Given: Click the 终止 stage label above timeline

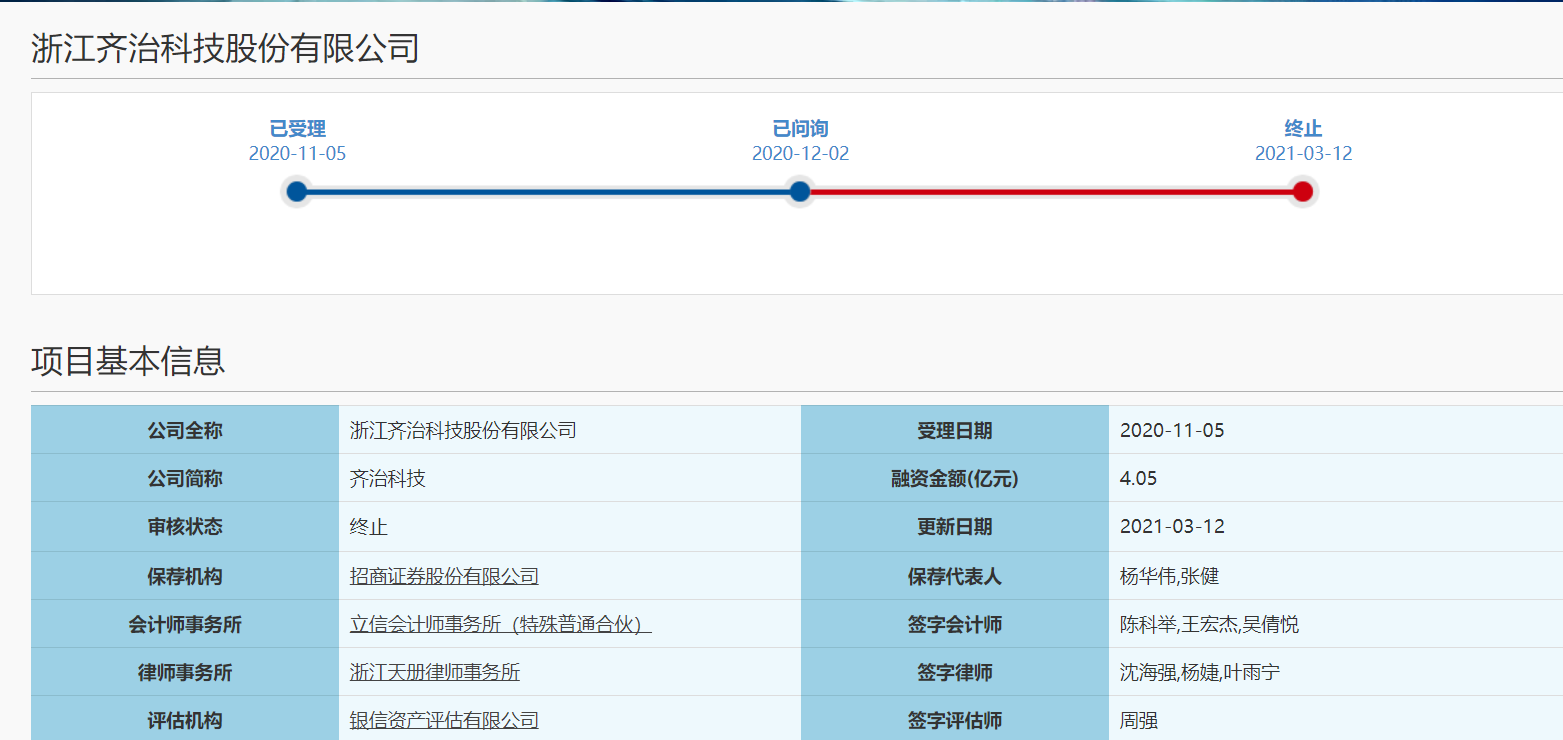Looking at the screenshot, I should pyautogui.click(x=1304, y=129).
